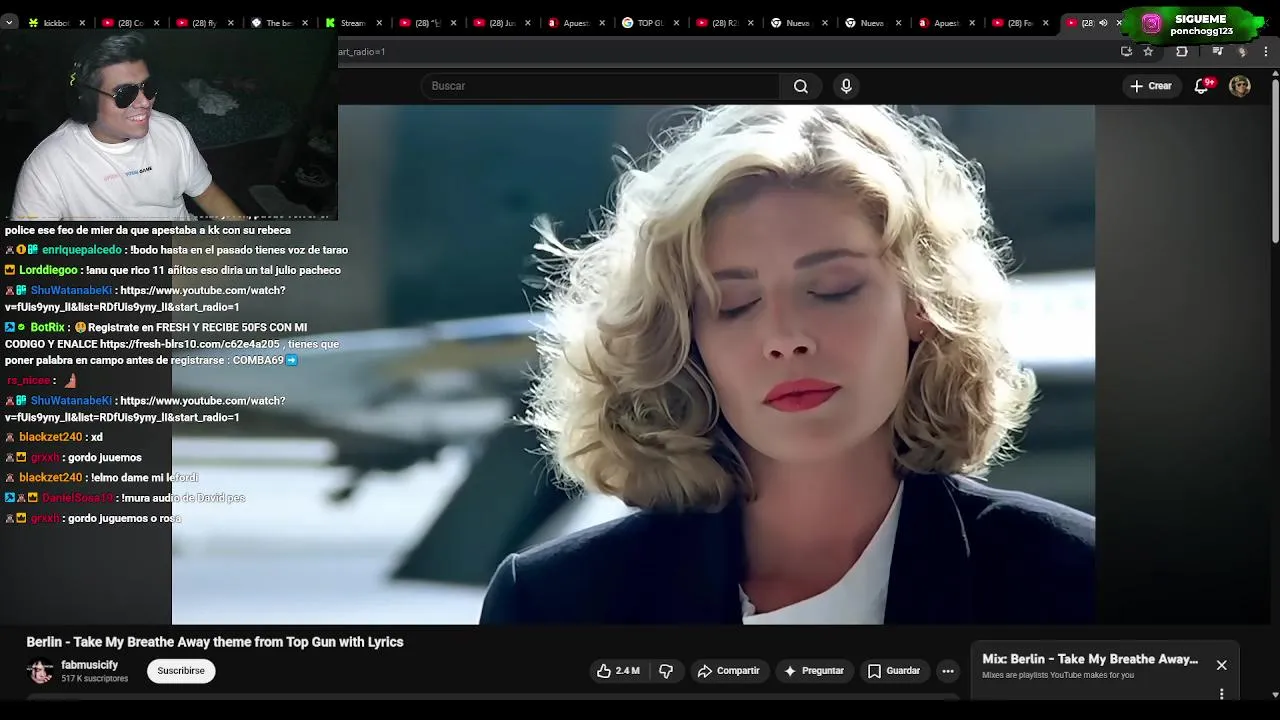Open the fabmusicify channel name link
1280x720 pixels.
[x=89, y=665]
